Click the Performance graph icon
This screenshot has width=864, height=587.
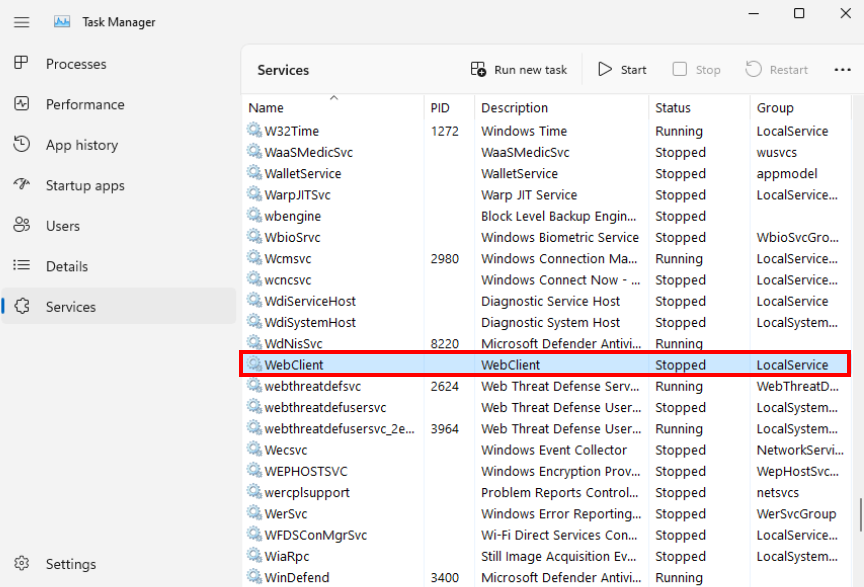(x=22, y=104)
